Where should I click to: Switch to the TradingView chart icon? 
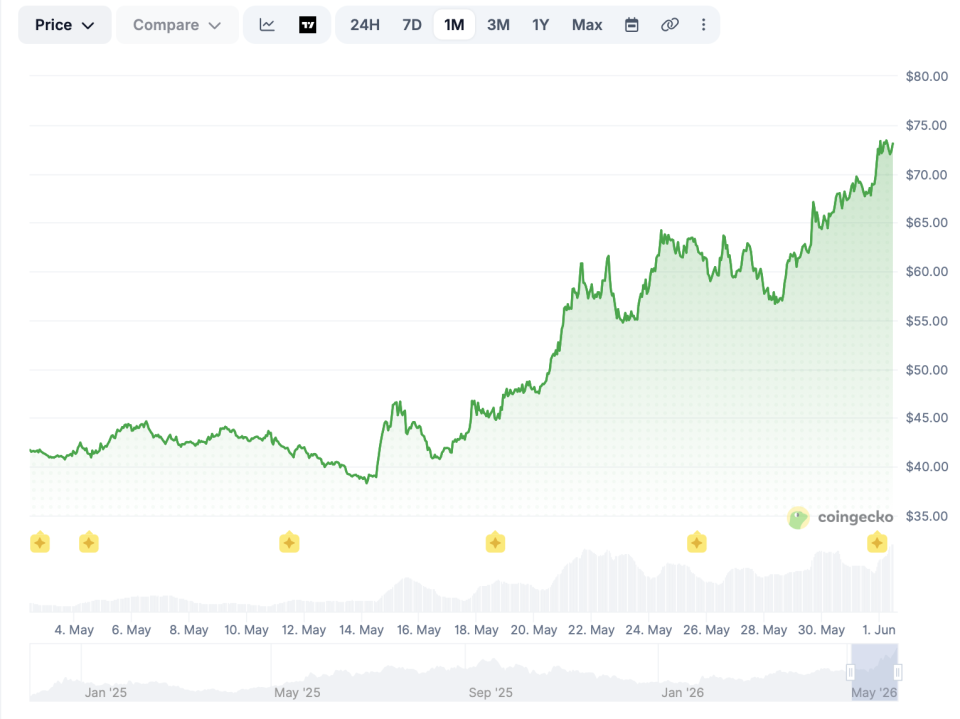307,25
